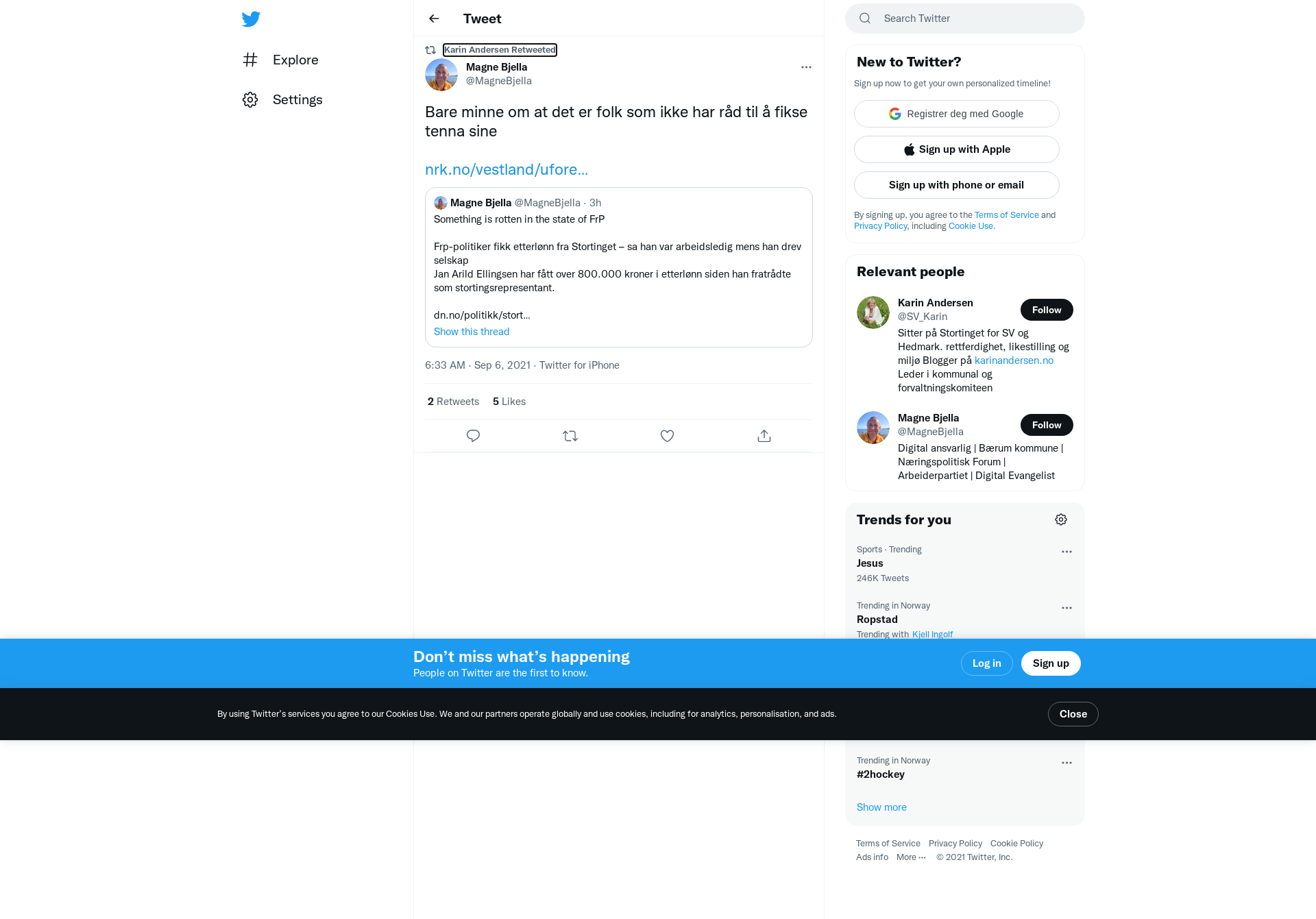Click the reply speech bubble icon
The width and height of the screenshot is (1316, 919).
[473, 436]
